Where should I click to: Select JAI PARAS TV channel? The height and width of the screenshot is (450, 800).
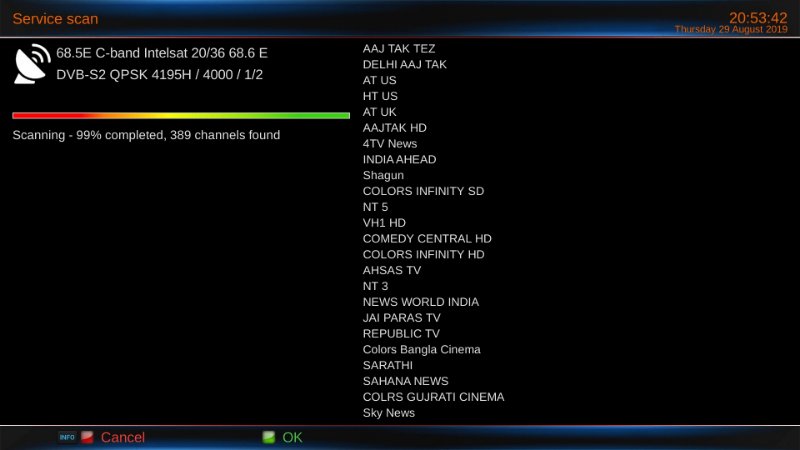[402, 317]
